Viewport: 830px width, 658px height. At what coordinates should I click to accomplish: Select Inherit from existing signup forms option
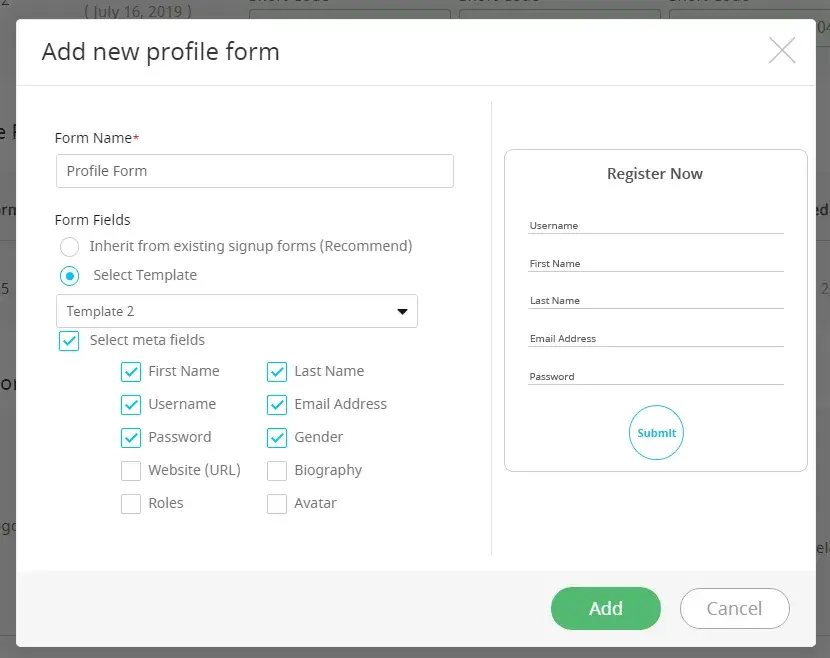(x=69, y=246)
